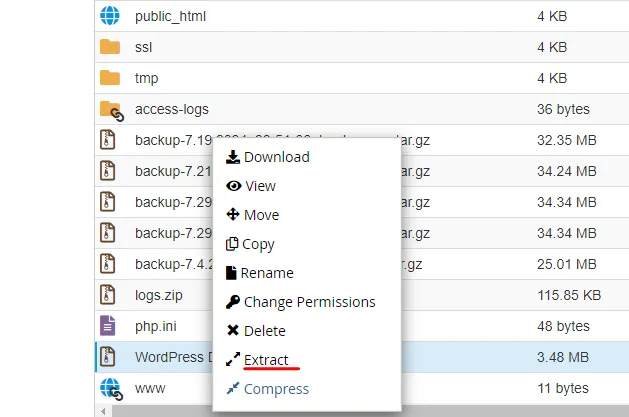Click the archive icon for backup-7.4 file
Screen dimensions: 629x417
108,264
